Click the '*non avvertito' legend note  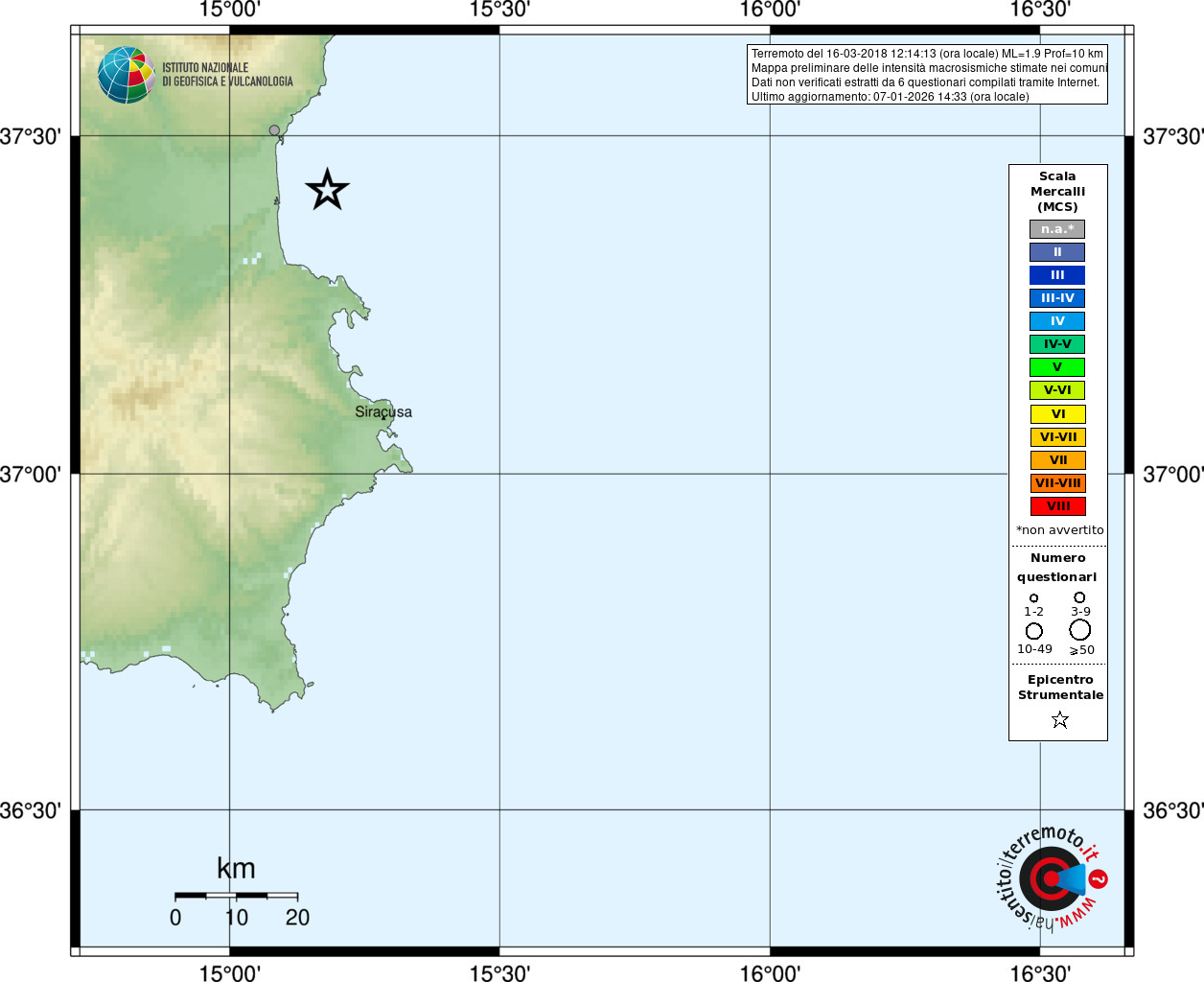[x=1059, y=530]
